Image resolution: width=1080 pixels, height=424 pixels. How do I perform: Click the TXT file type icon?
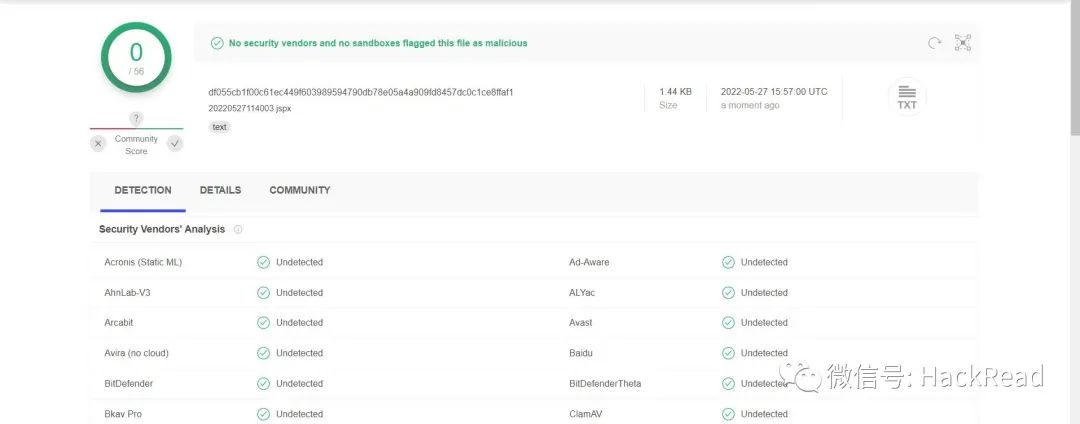[907, 96]
